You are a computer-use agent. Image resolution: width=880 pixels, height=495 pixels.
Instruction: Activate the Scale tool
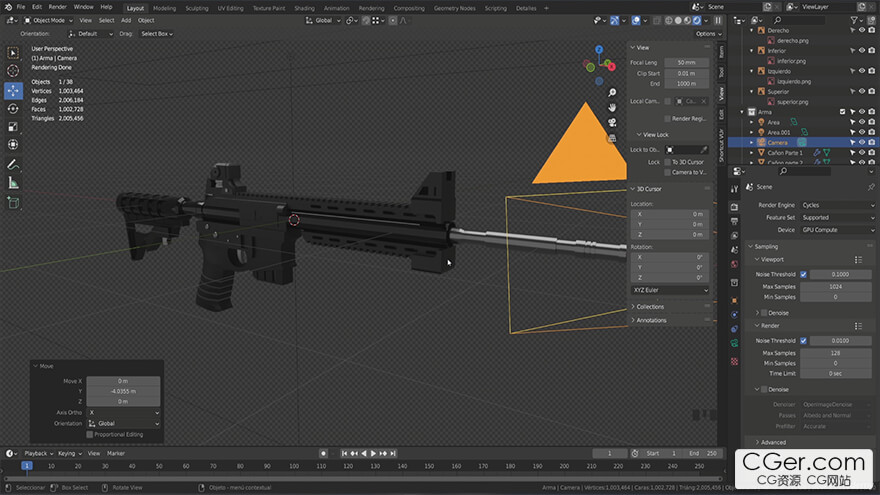tap(13, 127)
